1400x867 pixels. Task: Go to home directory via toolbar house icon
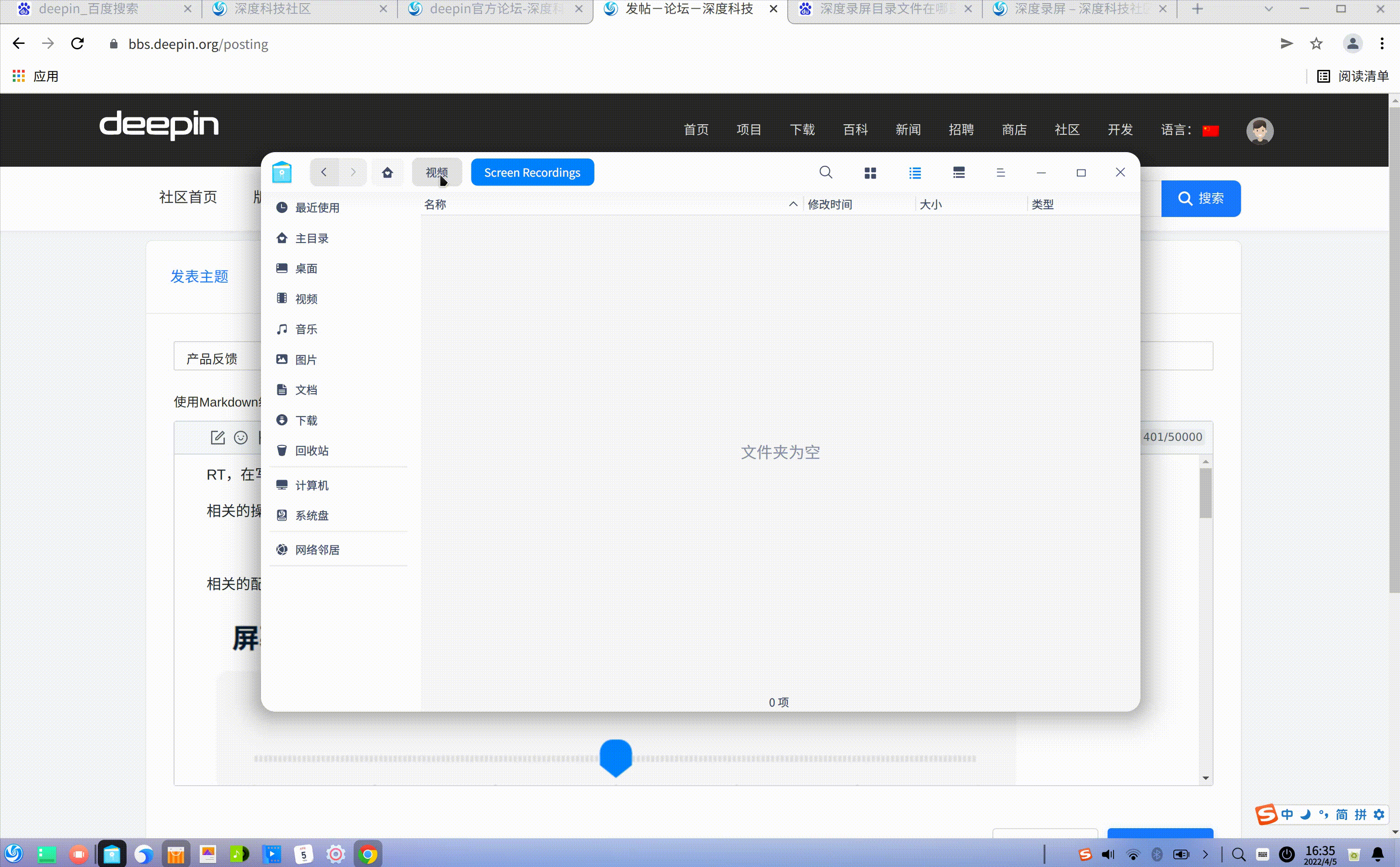point(388,172)
